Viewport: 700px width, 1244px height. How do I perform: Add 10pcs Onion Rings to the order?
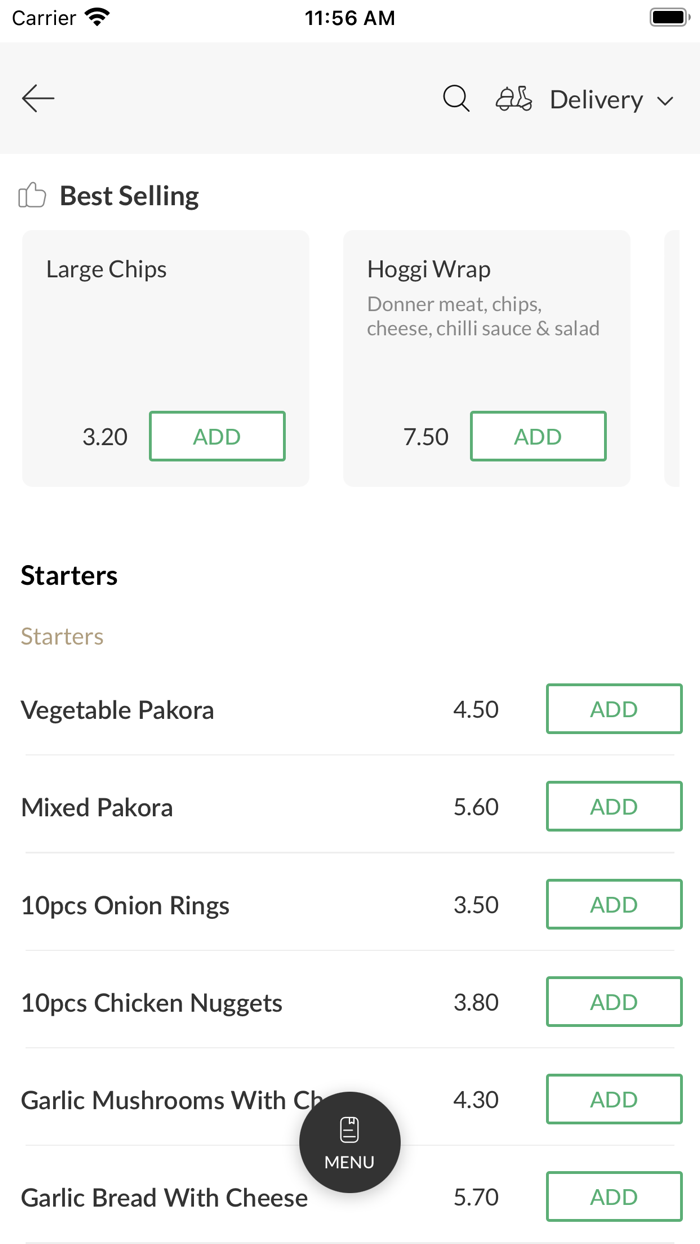(x=613, y=904)
